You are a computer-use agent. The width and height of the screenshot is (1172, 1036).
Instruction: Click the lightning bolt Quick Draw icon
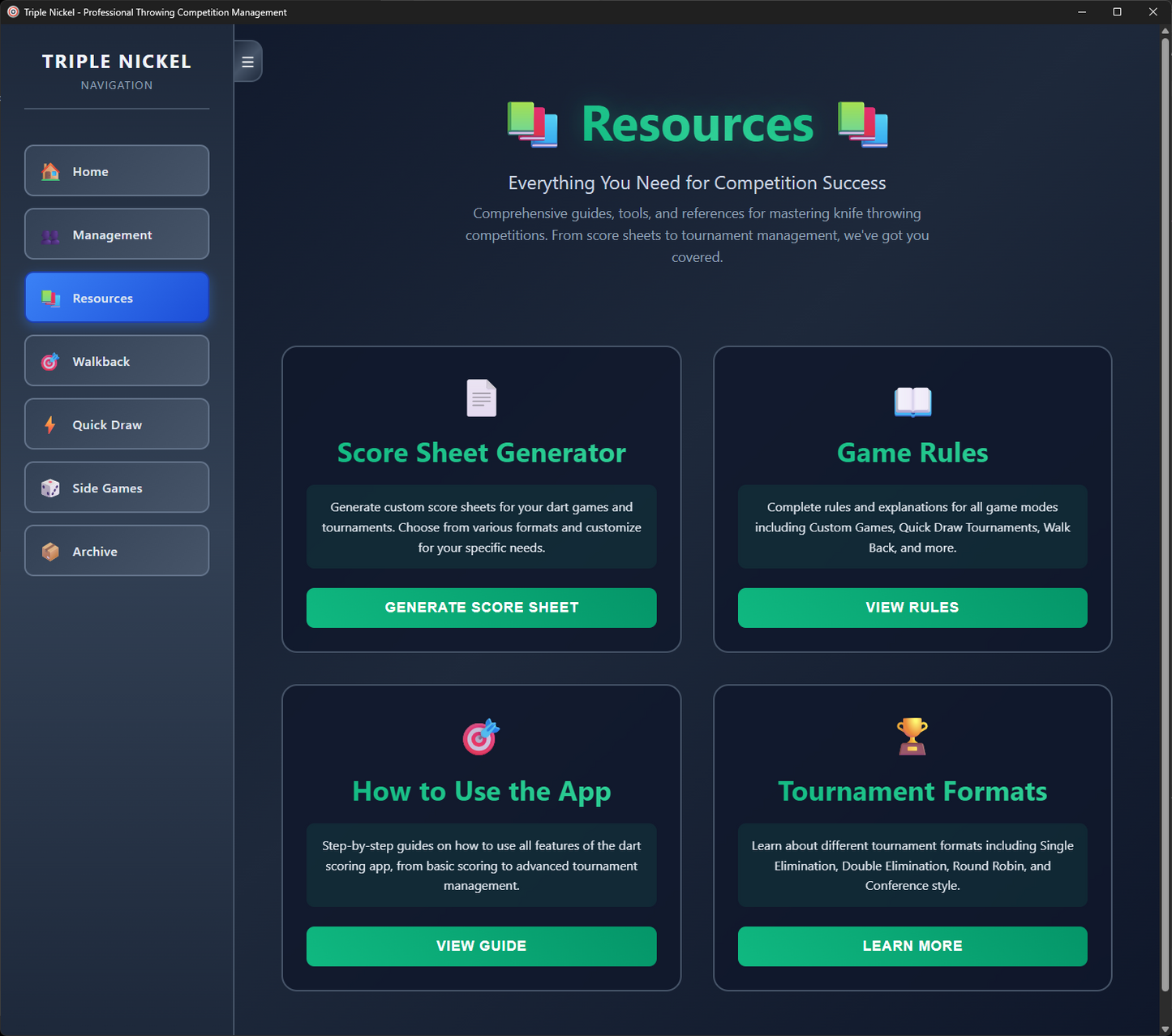tap(50, 425)
